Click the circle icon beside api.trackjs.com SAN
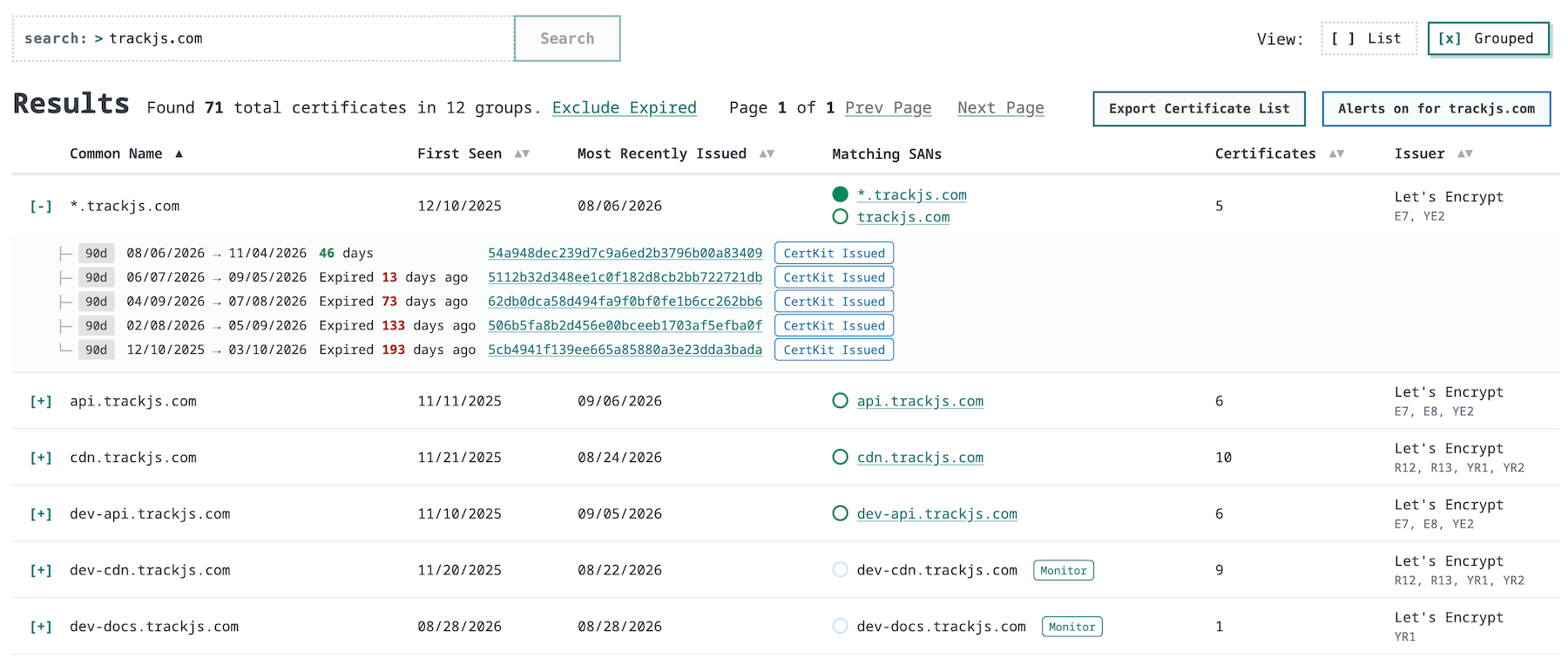Viewport: 1568px width, 659px height. pos(840,401)
